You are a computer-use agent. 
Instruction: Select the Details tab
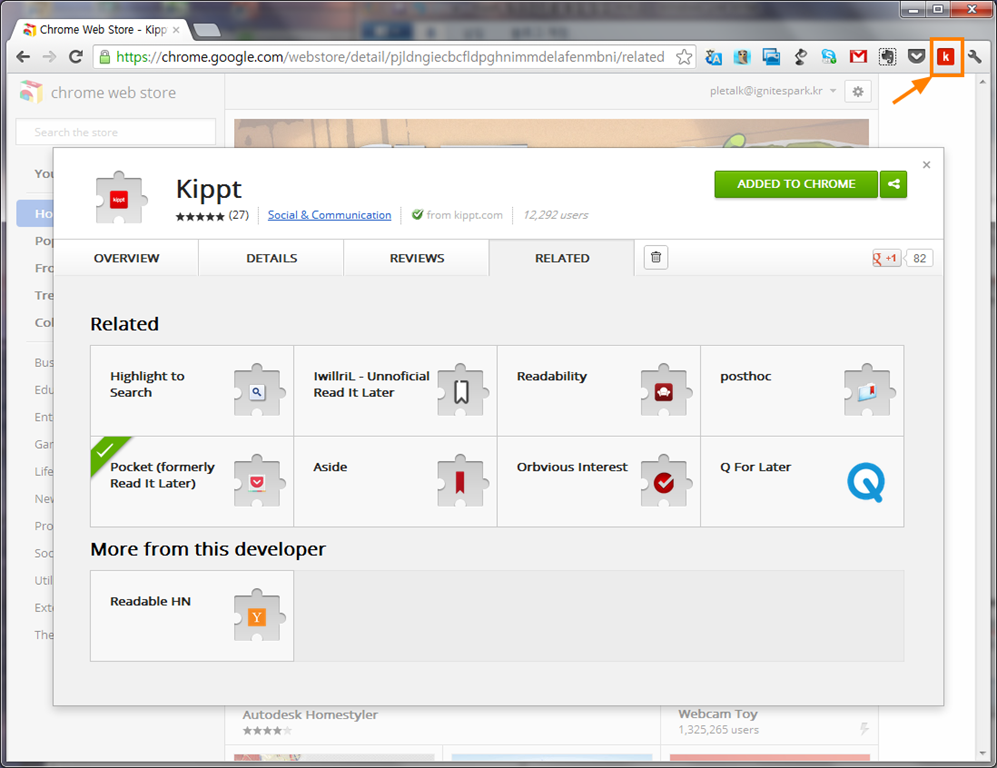click(x=271, y=258)
